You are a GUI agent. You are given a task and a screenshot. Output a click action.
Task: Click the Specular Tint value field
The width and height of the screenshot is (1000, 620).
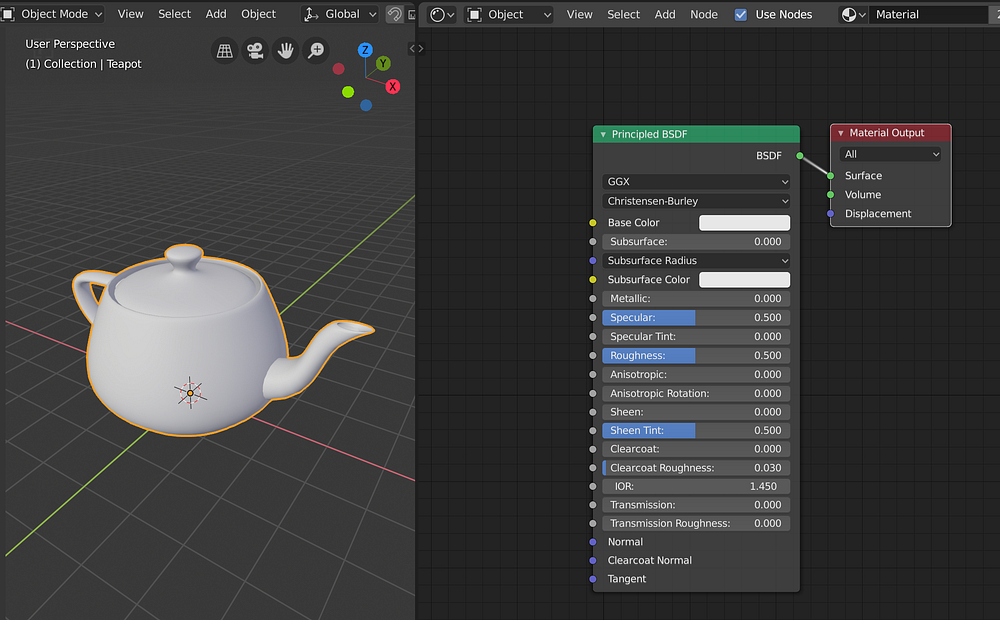pos(696,337)
